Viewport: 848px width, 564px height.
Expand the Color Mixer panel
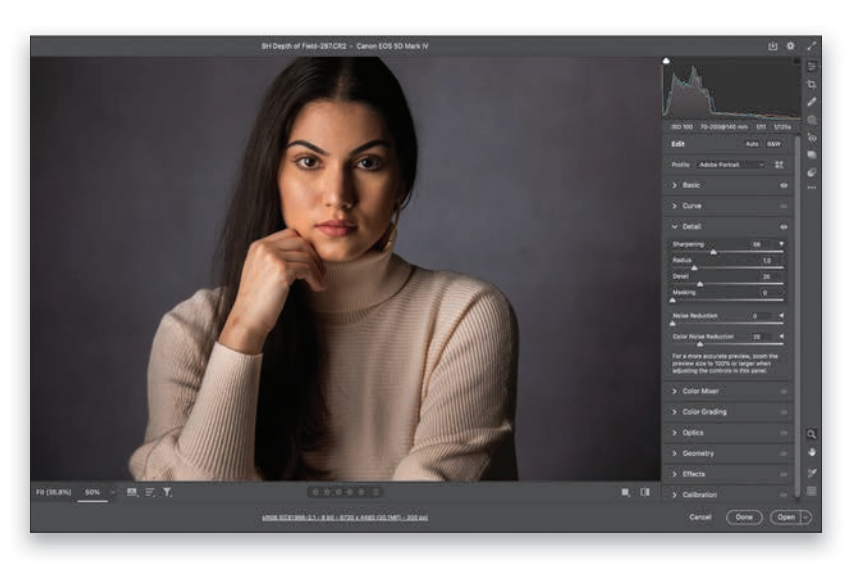(700, 391)
